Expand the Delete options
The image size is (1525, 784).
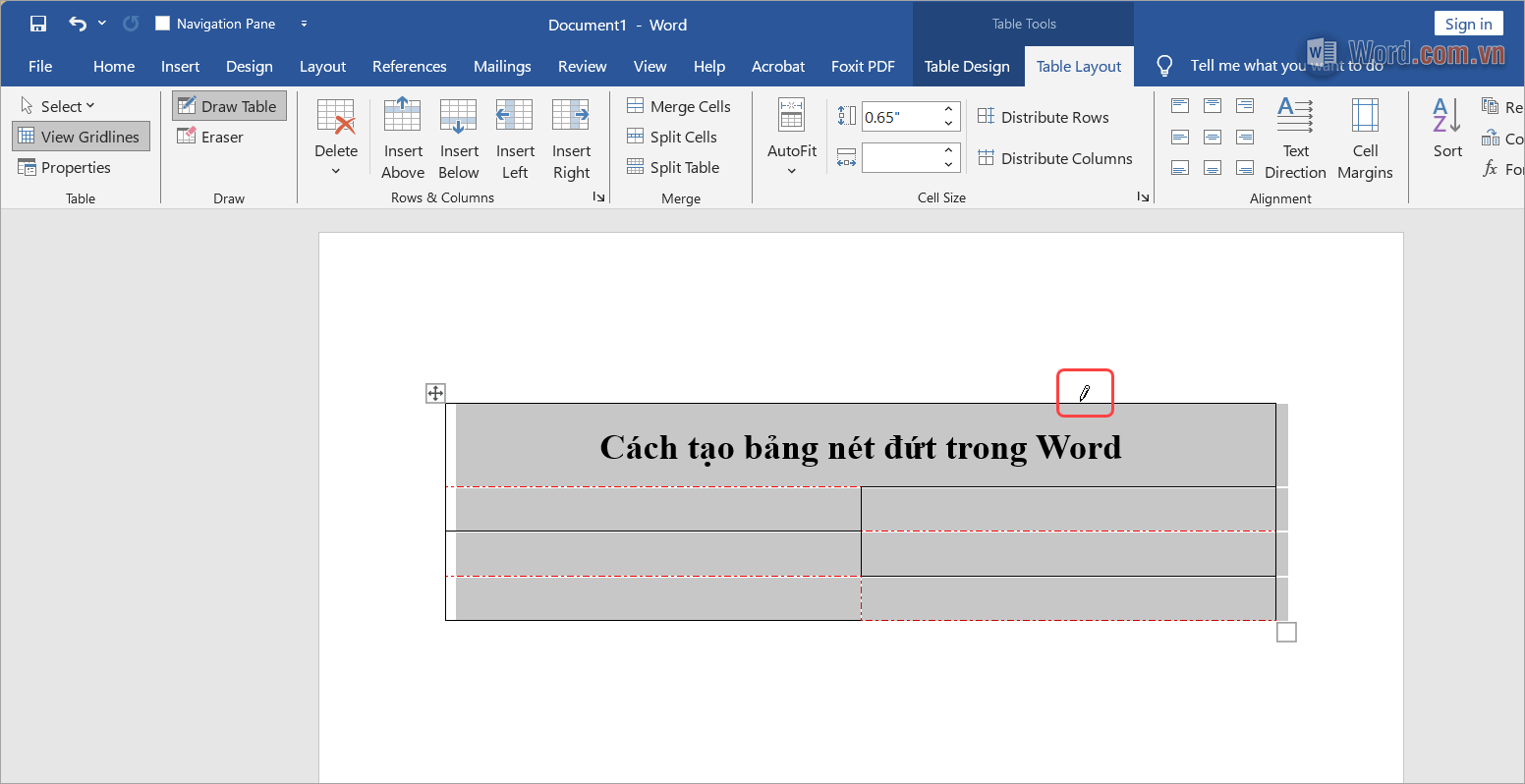point(336,138)
